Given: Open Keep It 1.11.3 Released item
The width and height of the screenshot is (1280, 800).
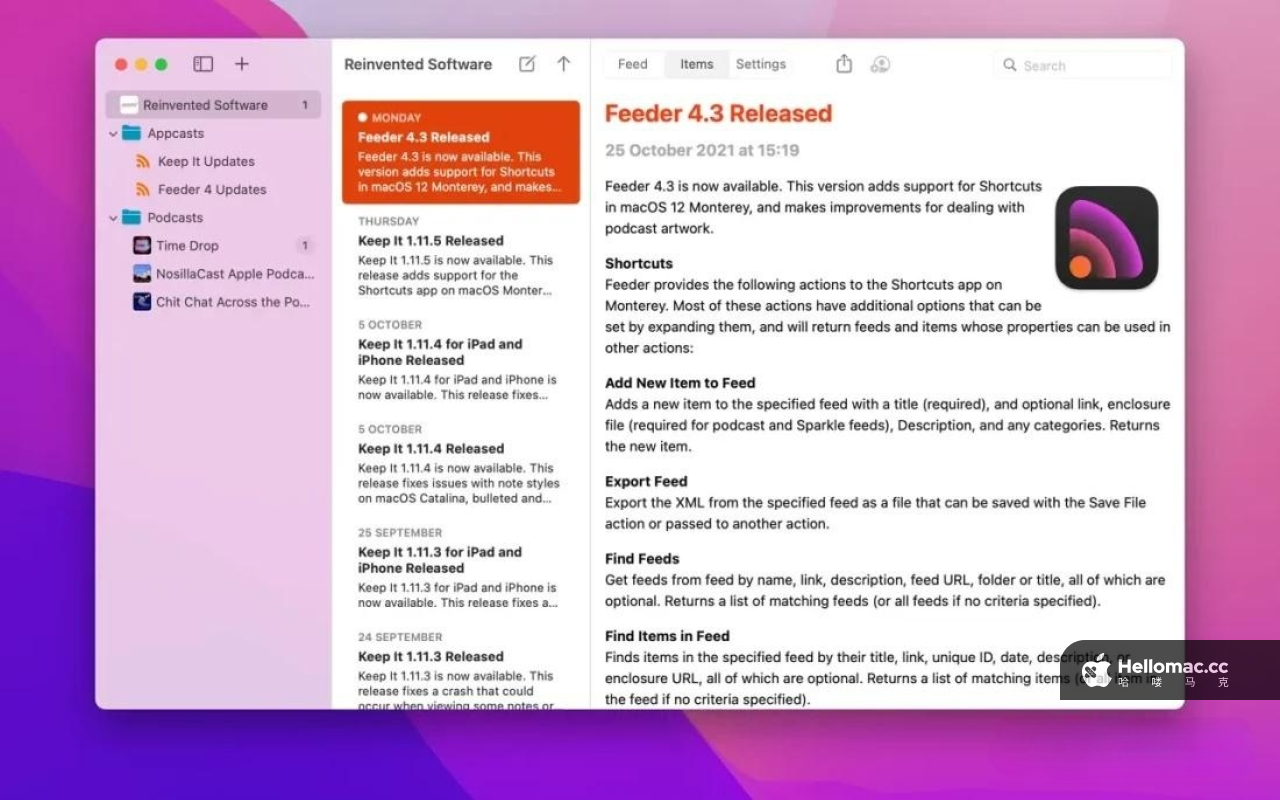Looking at the screenshot, I should (x=460, y=668).
